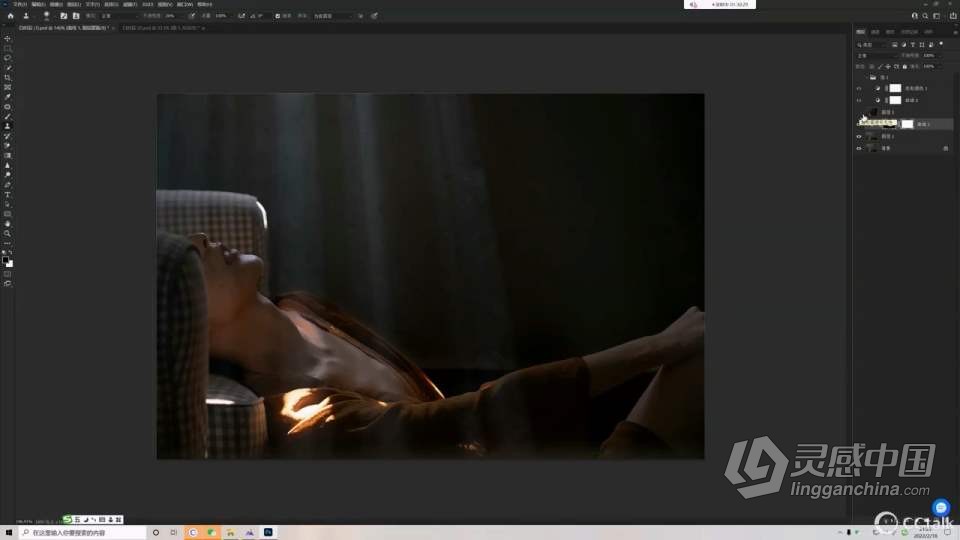The image size is (960, 540).
Task: Select the Spot Healing Brush tool
Action: pos(7,107)
